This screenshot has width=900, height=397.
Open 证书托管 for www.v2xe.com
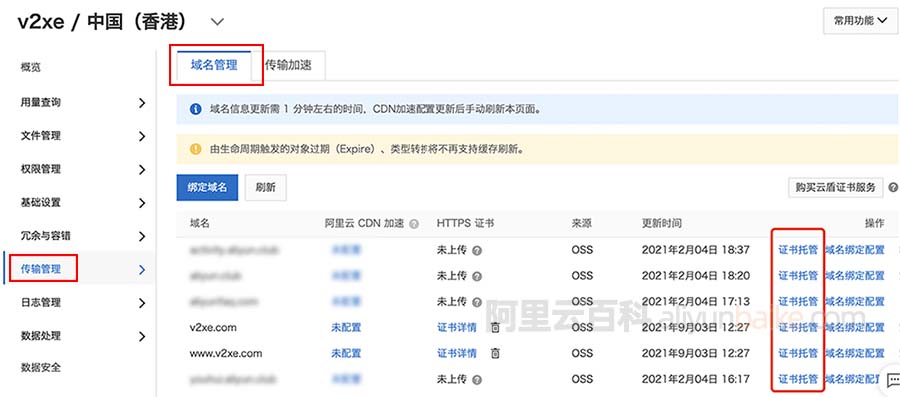point(798,353)
